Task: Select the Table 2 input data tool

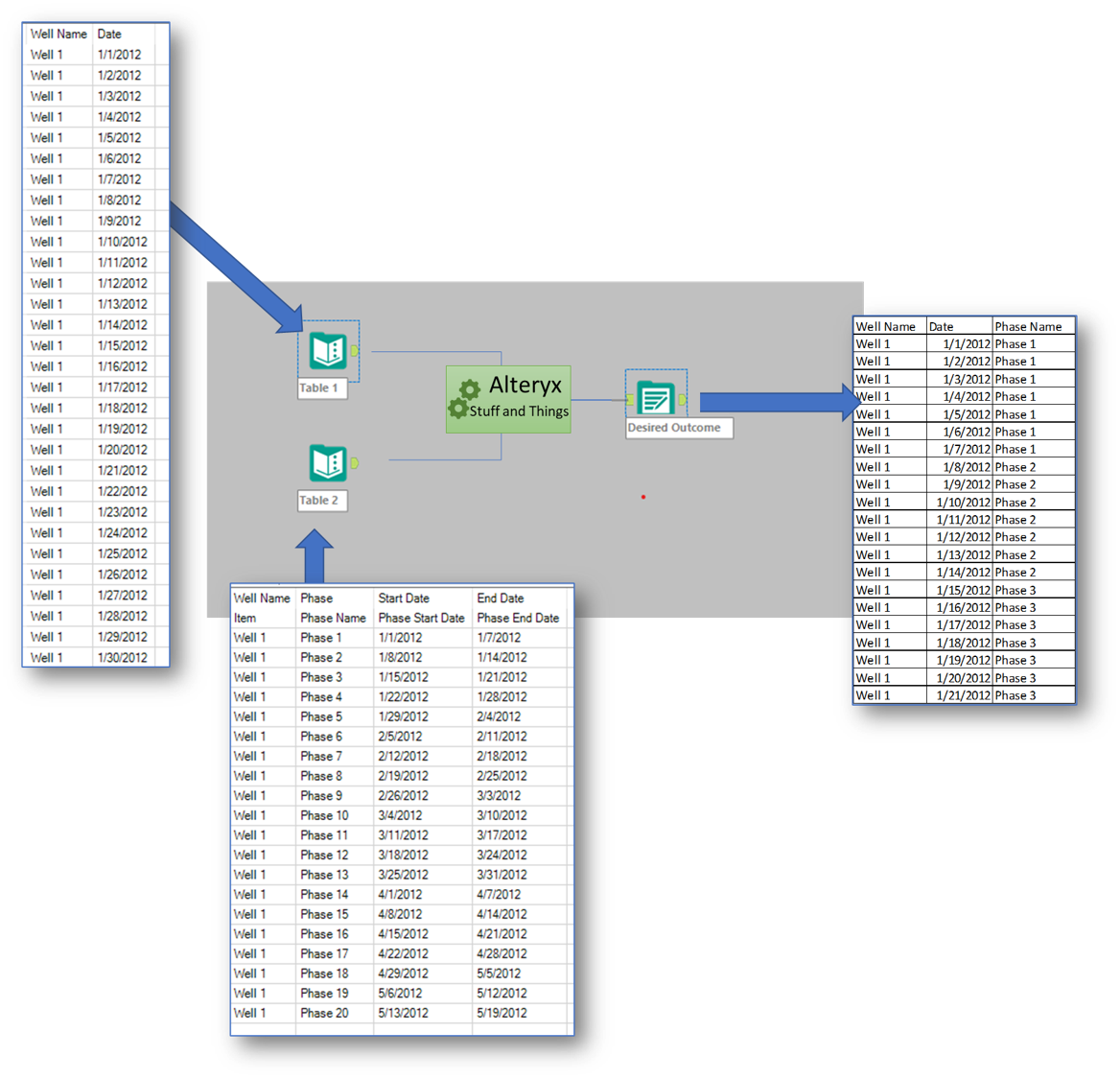Action: (326, 461)
